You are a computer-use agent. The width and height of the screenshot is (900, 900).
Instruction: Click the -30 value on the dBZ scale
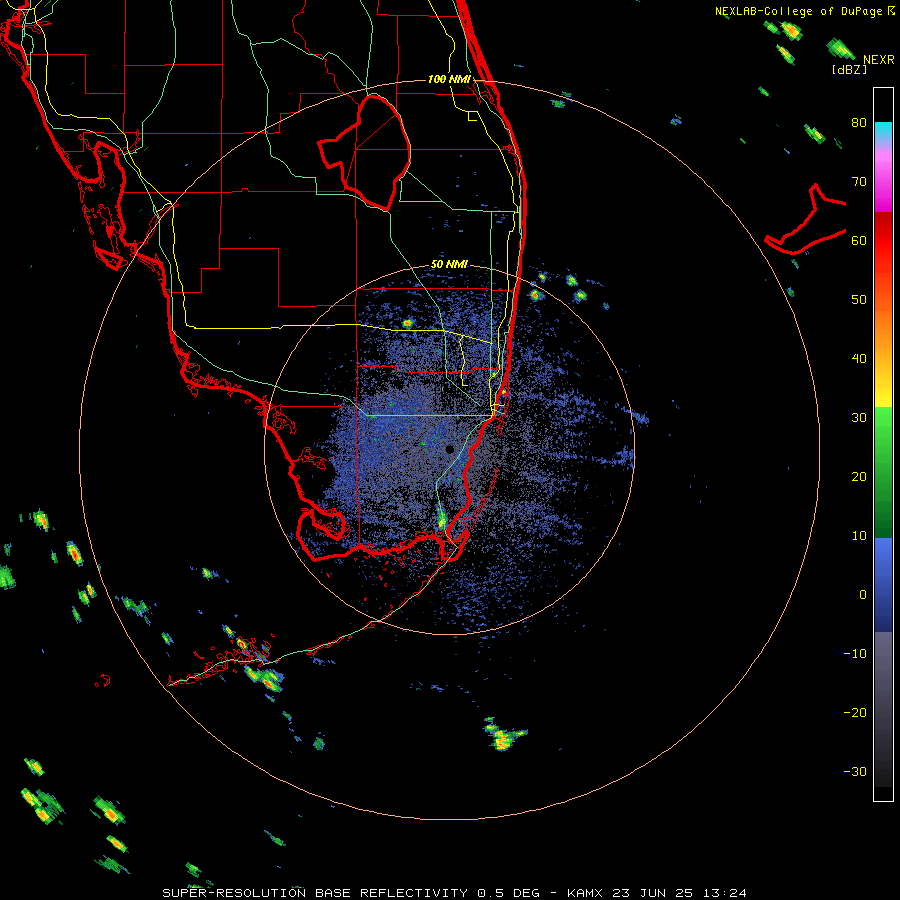[x=855, y=772]
